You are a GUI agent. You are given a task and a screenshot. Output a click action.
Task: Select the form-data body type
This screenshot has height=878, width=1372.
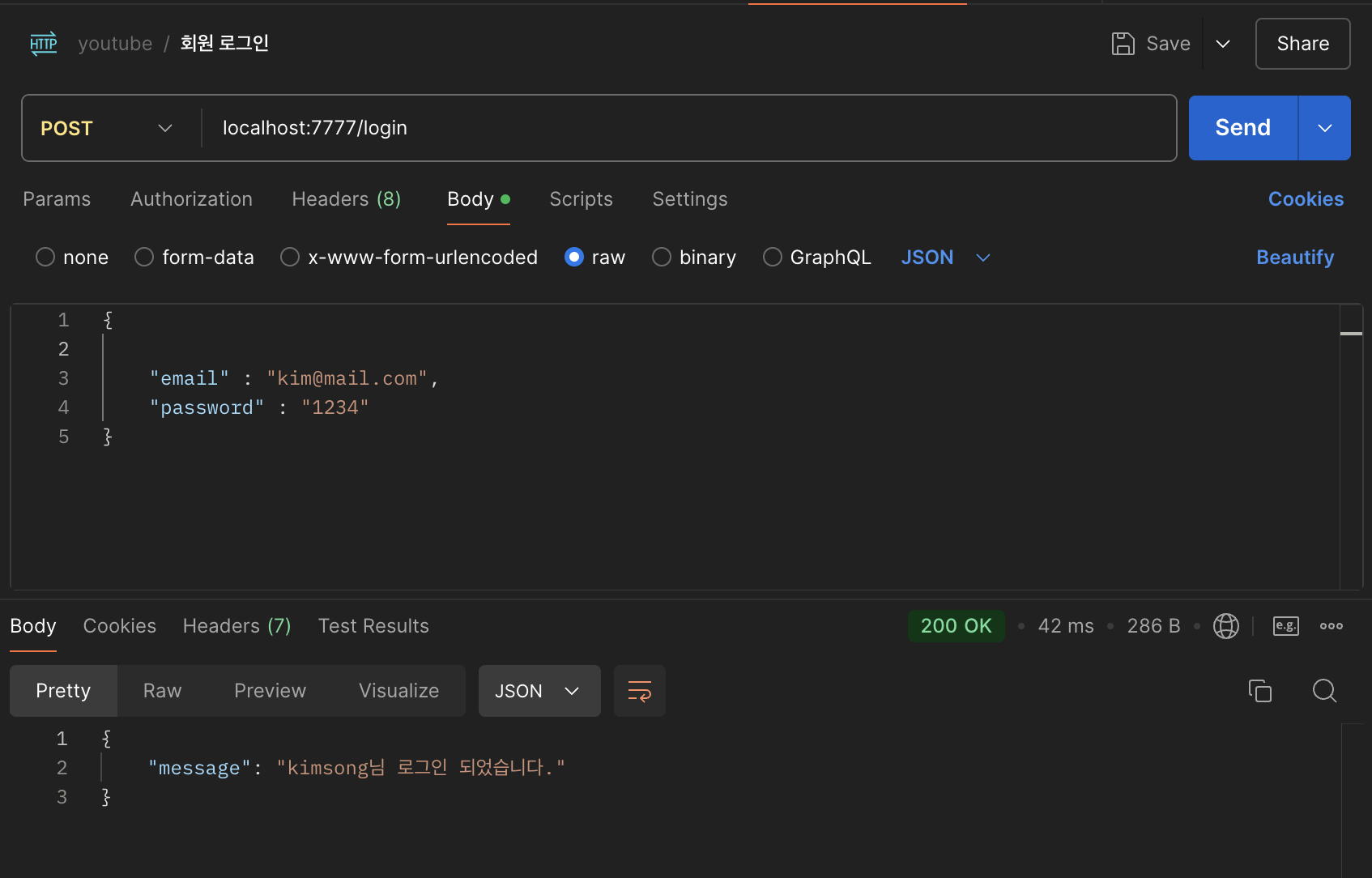[x=144, y=258]
